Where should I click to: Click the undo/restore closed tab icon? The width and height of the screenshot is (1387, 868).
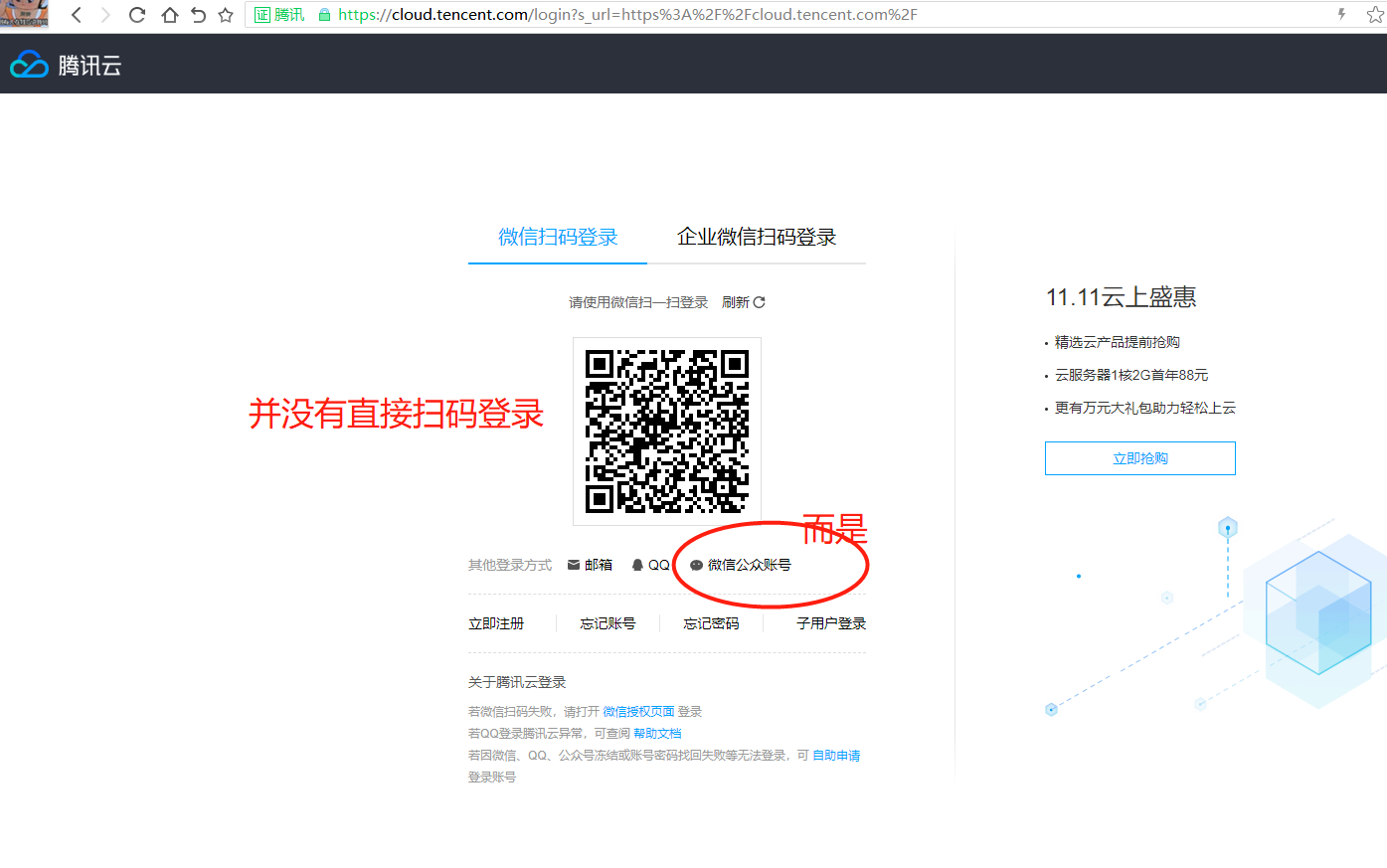pos(198,15)
